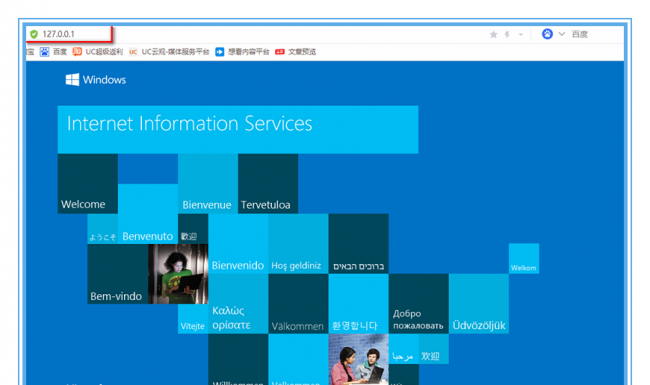This screenshot has height=385, width=650.
Task: Click the Arabic مرحبا tile
Action: (x=403, y=349)
